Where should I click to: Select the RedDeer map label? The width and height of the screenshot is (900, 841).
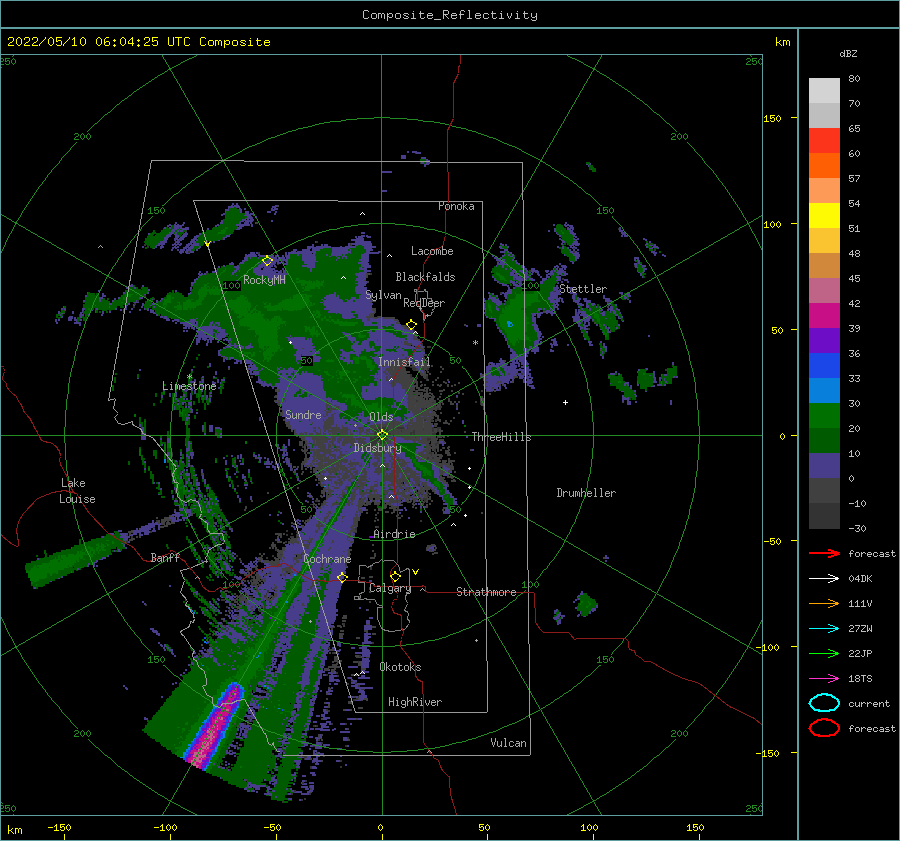pyautogui.click(x=424, y=303)
